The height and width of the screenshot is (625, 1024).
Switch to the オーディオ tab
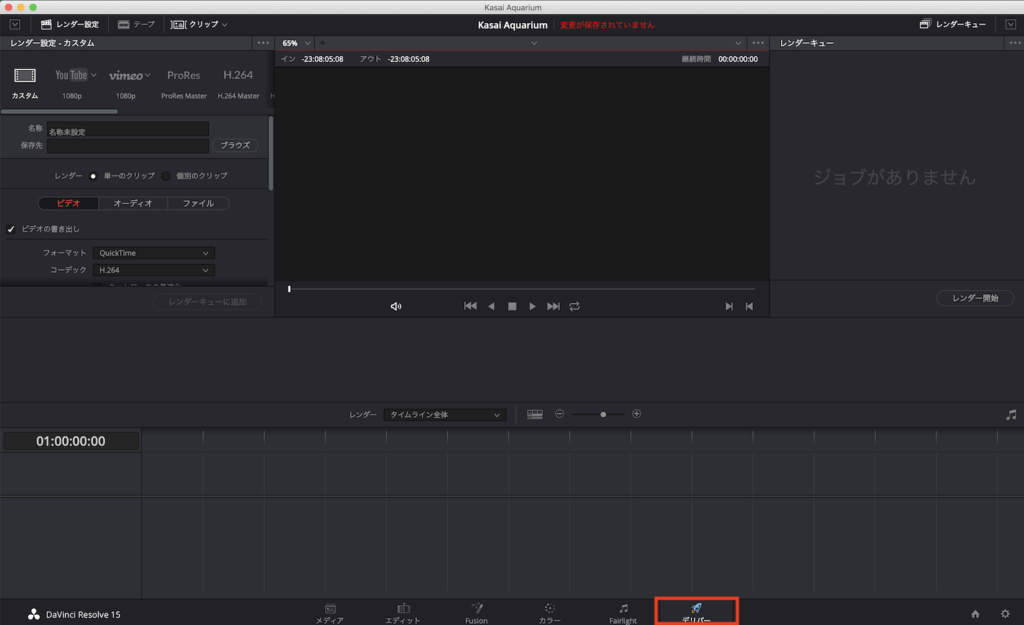[133, 203]
